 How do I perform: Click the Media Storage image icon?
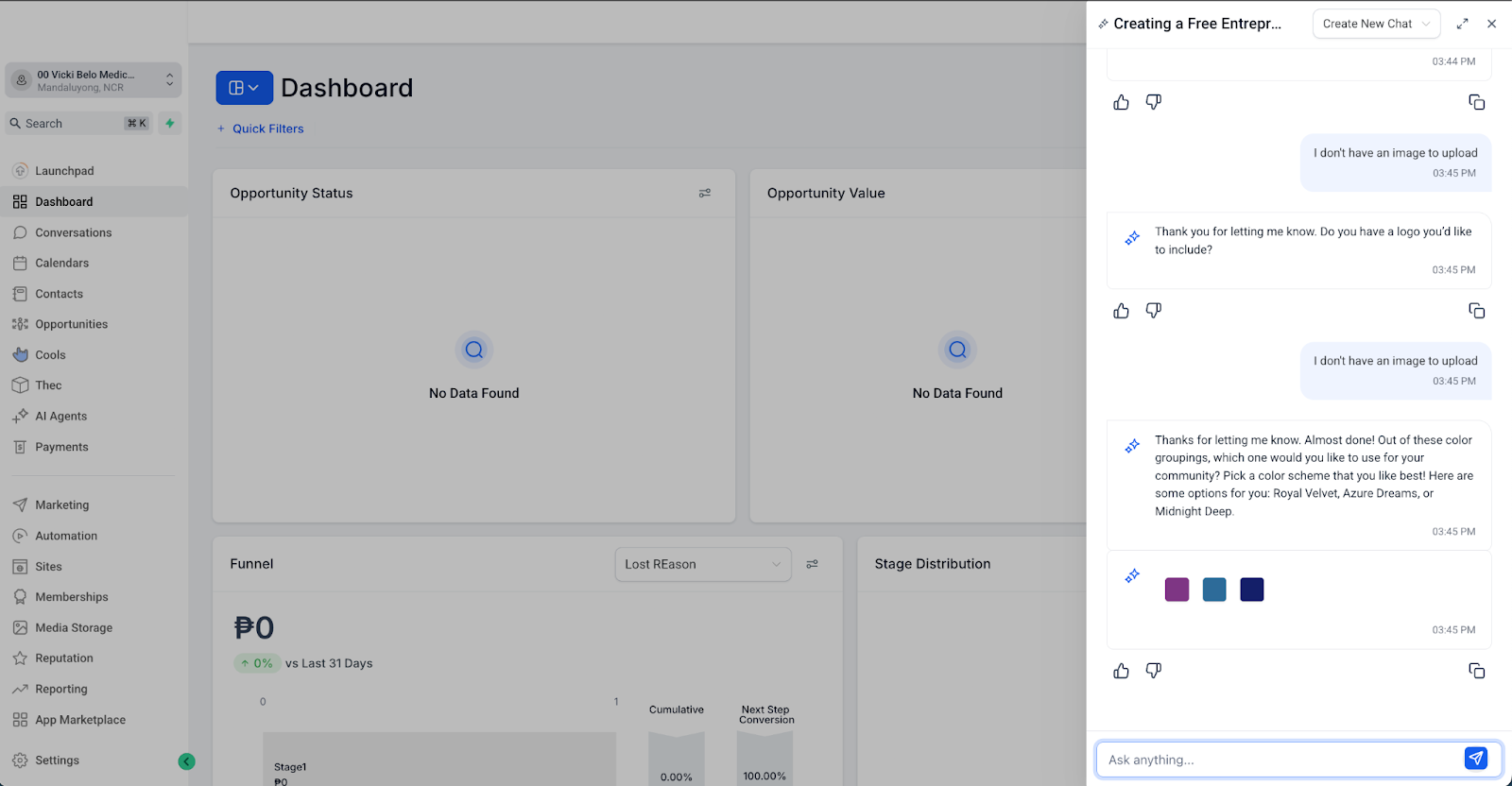coord(20,627)
